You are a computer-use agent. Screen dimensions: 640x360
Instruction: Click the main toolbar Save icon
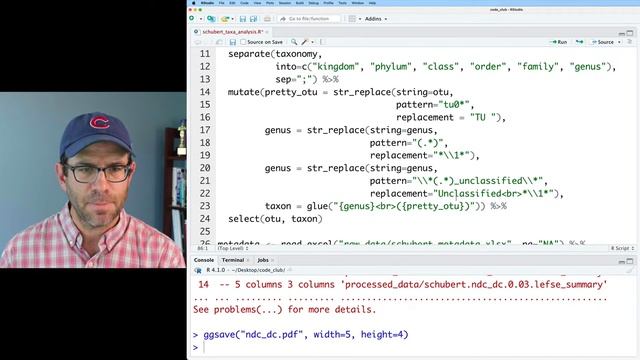tap(243, 19)
